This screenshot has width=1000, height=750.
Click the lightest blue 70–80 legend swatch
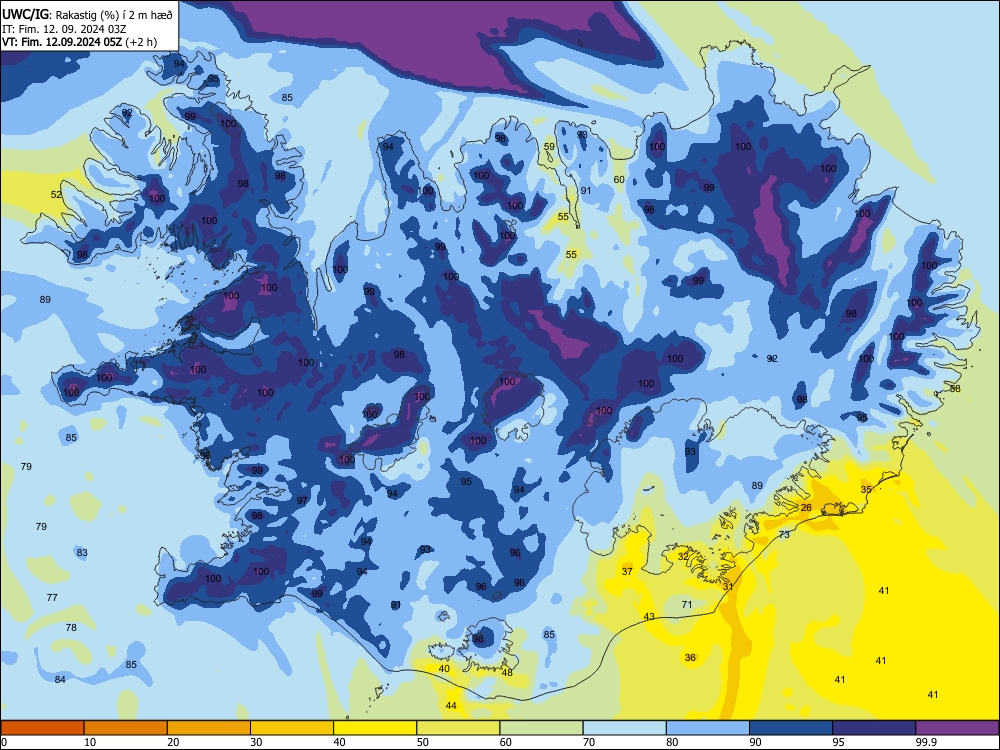click(624, 728)
